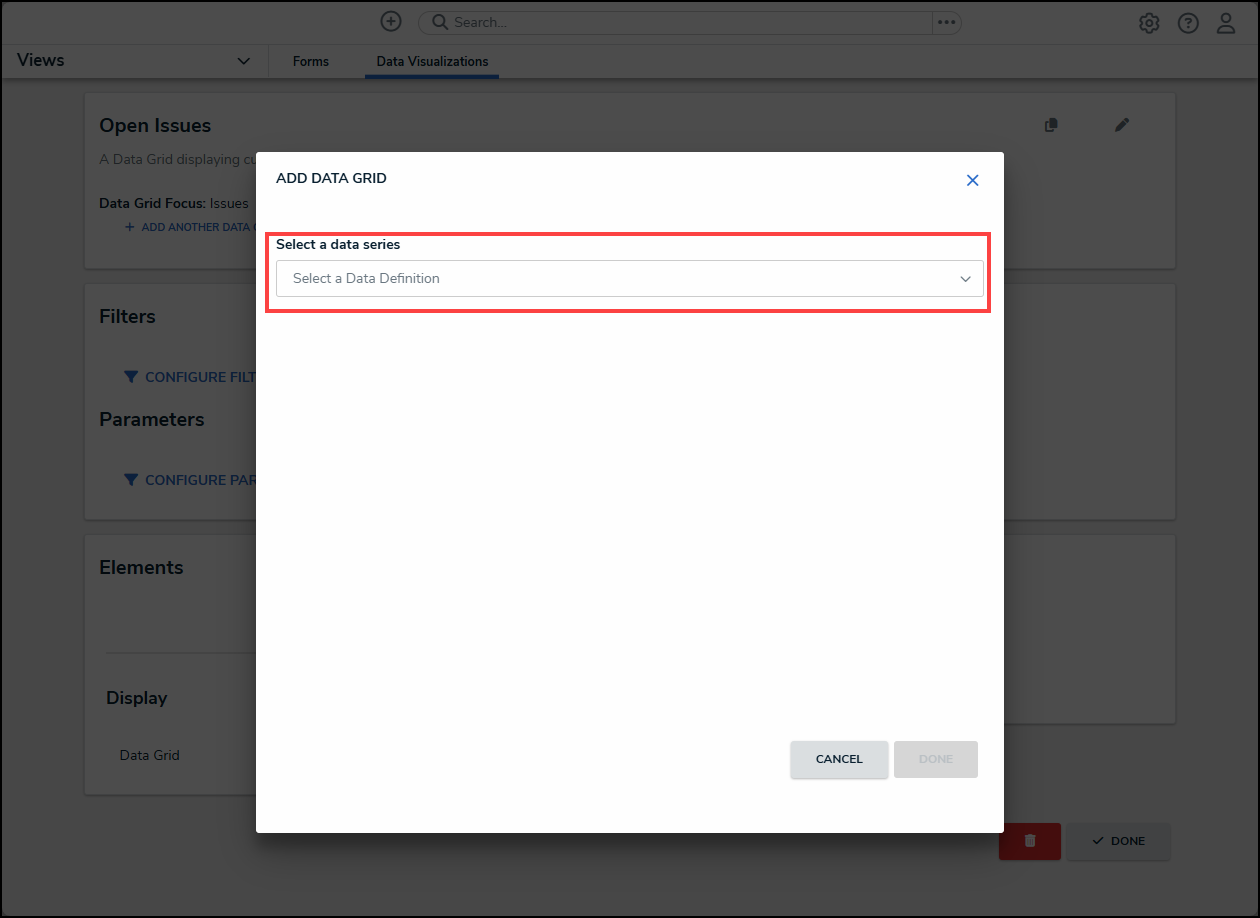Click the Configure Parameters link
Viewport: 1260px width, 918px height.
(192, 480)
